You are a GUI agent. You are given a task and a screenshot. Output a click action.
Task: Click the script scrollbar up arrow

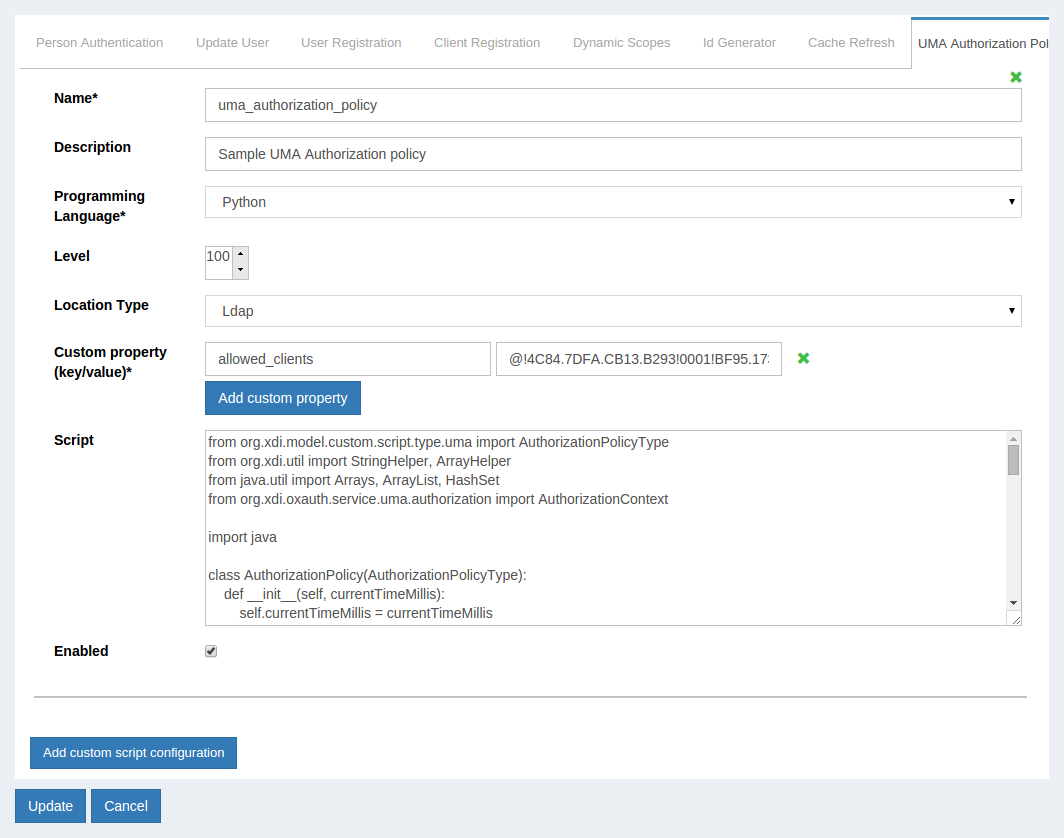pyautogui.click(x=1013, y=440)
